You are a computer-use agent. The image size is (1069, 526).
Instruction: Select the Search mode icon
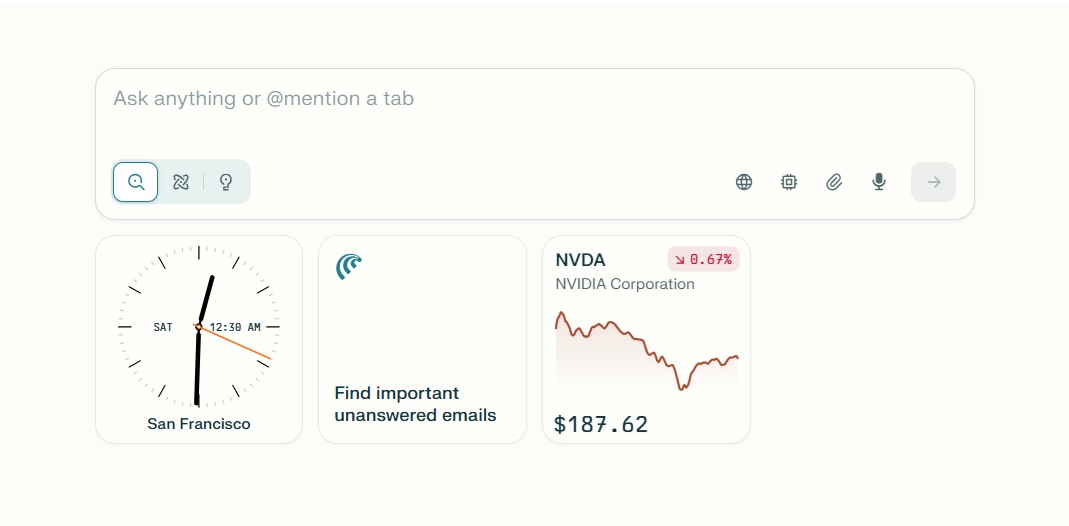[x=136, y=182]
